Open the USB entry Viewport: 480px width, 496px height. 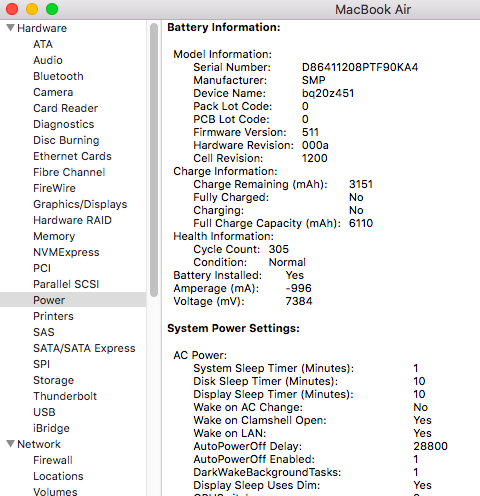[44, 412]
